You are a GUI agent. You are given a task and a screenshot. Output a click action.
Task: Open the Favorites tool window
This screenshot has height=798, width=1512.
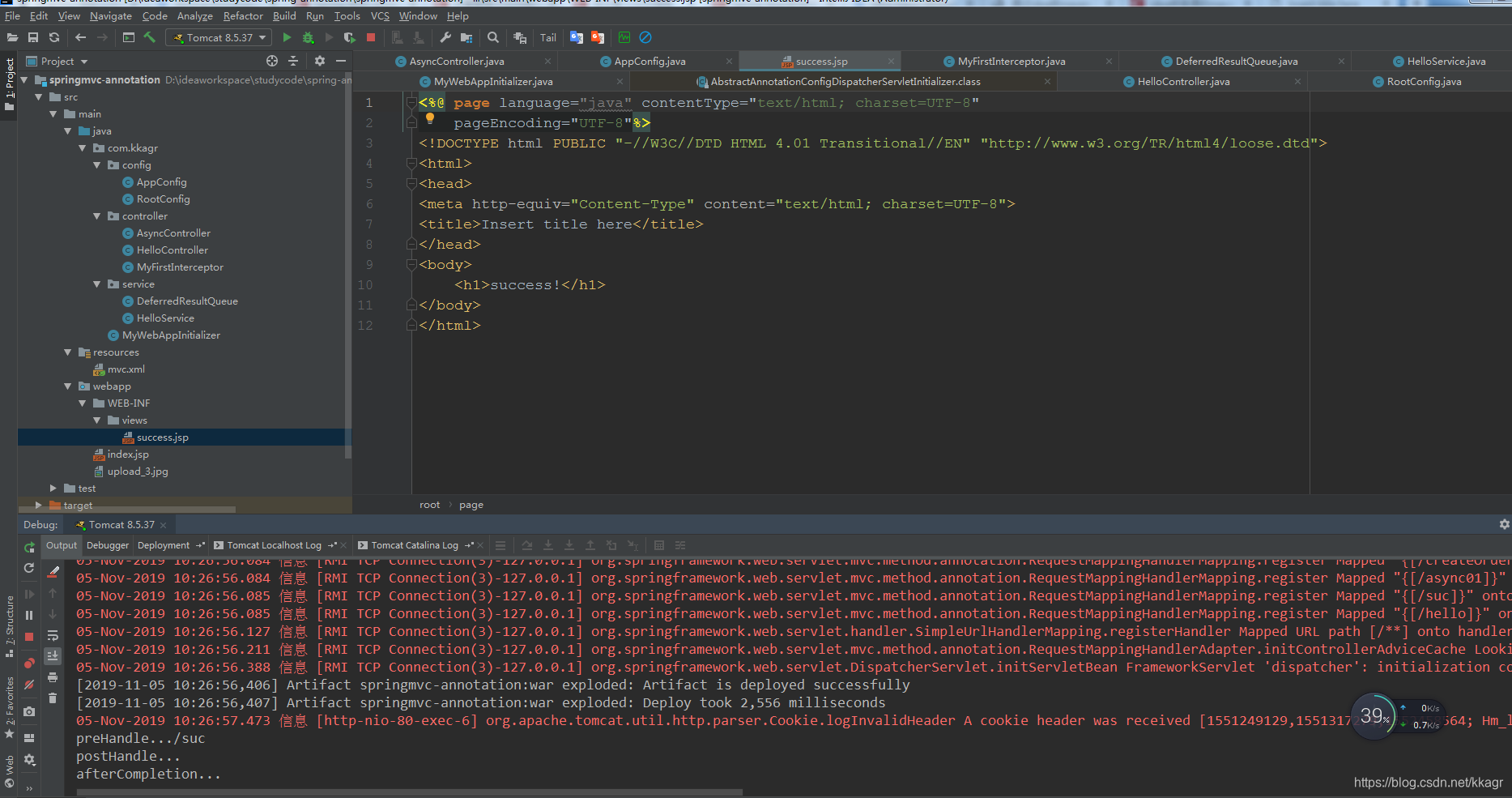9,706
